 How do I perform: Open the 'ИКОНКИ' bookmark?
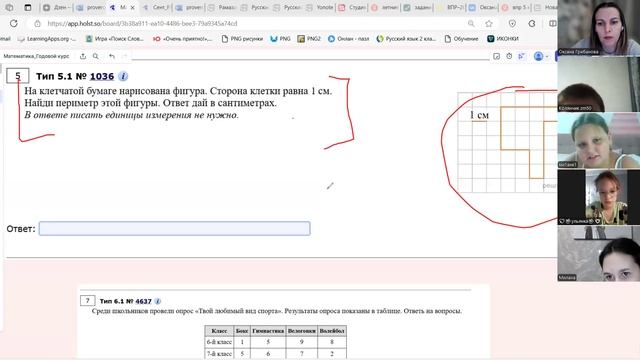503,39
